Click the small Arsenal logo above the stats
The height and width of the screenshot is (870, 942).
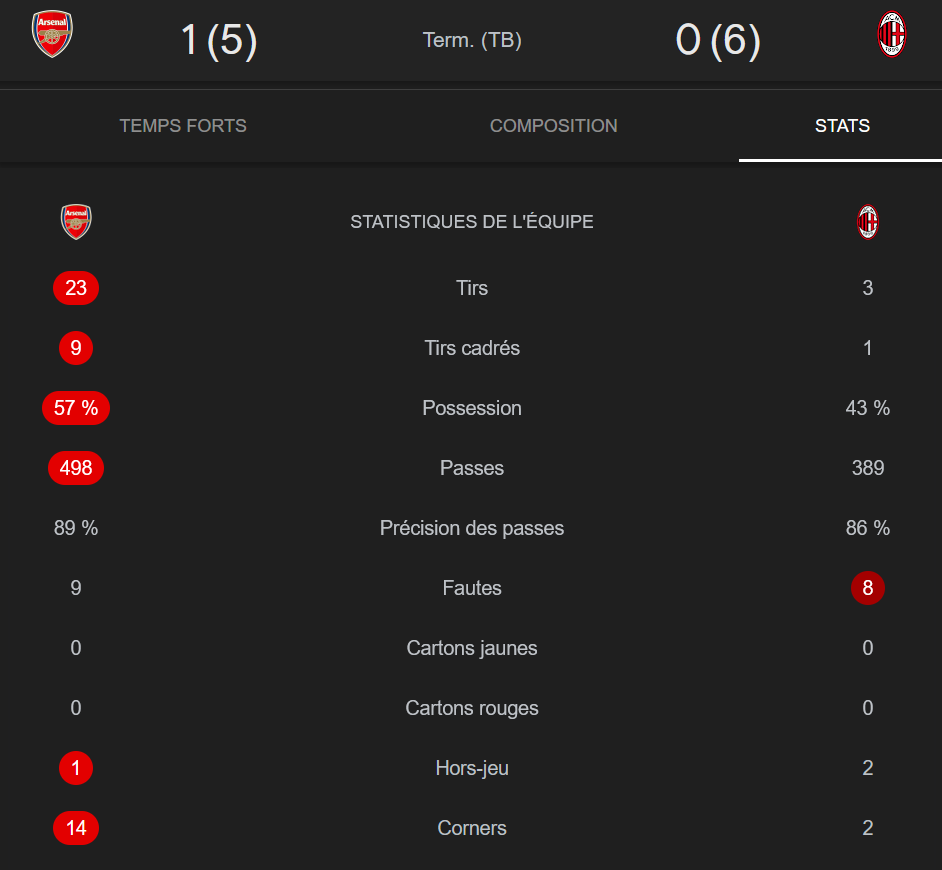[76, 222]
